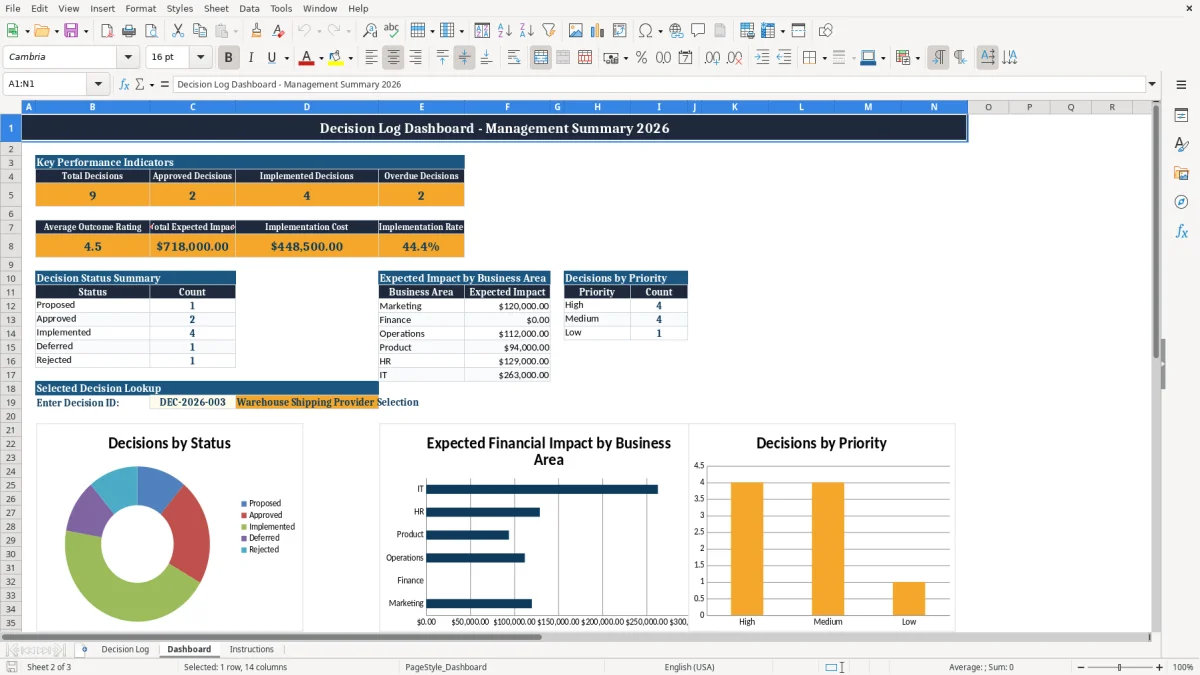Click the Format as Date icon
The height and width of the screenshot is (675, 1200).
[685, 58]
